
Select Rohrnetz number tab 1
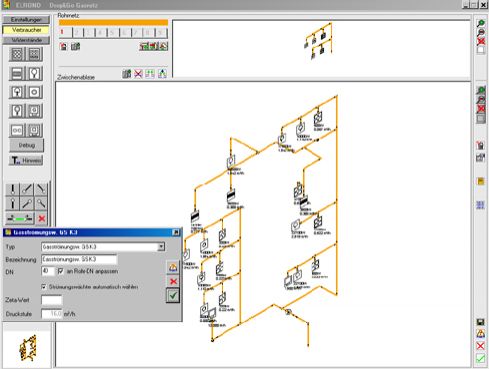pyautogui.click(x=66, y=32)
